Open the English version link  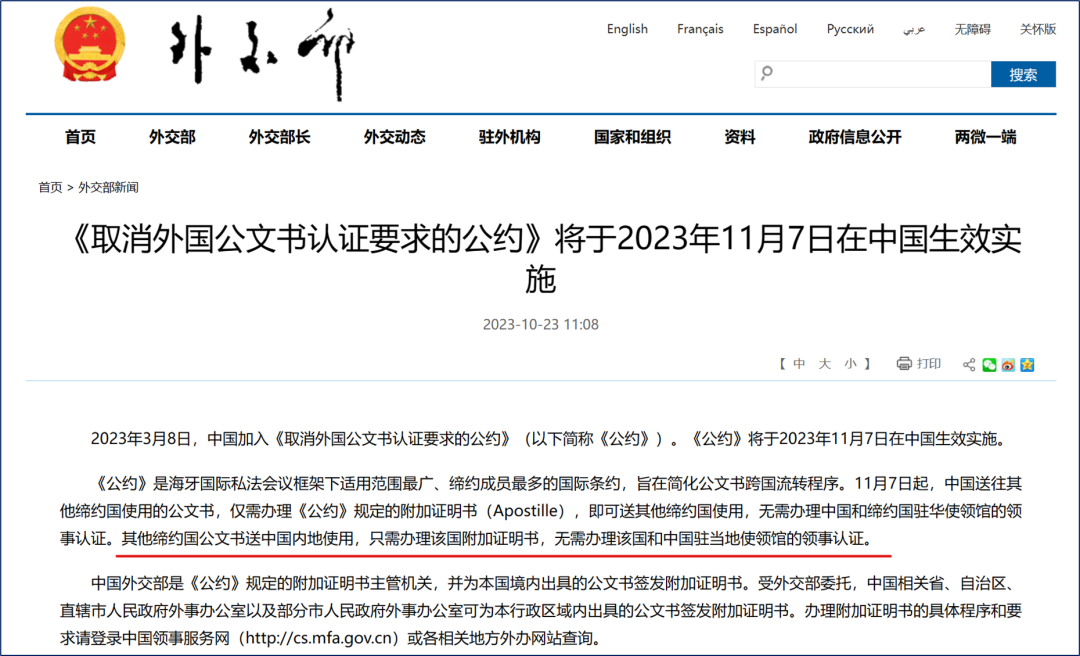627,29
